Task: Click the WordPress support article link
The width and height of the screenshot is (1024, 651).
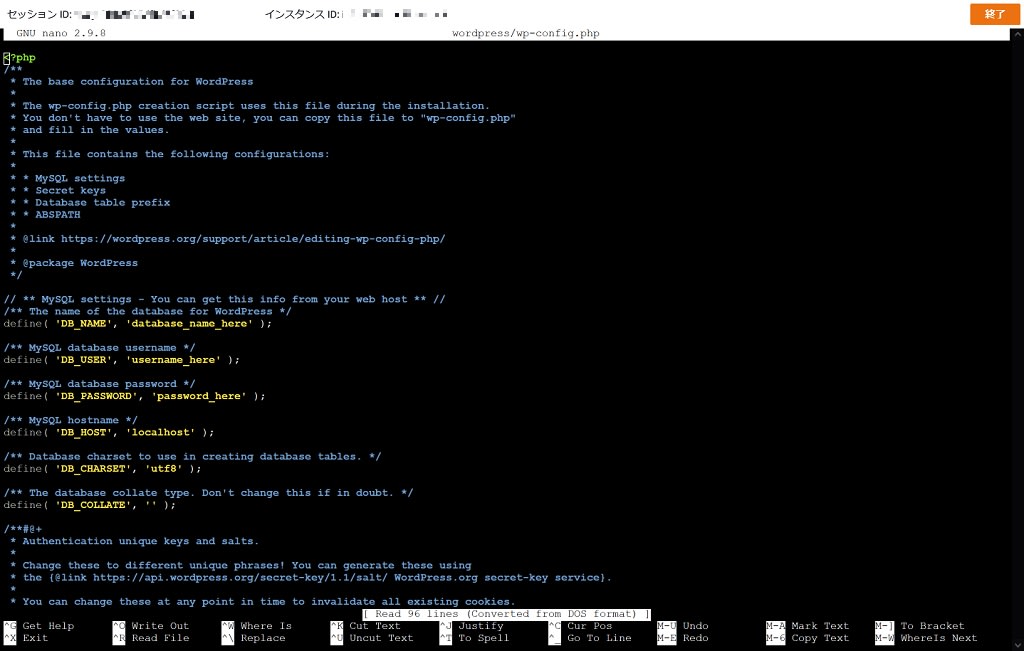Action: click(253, 239)
